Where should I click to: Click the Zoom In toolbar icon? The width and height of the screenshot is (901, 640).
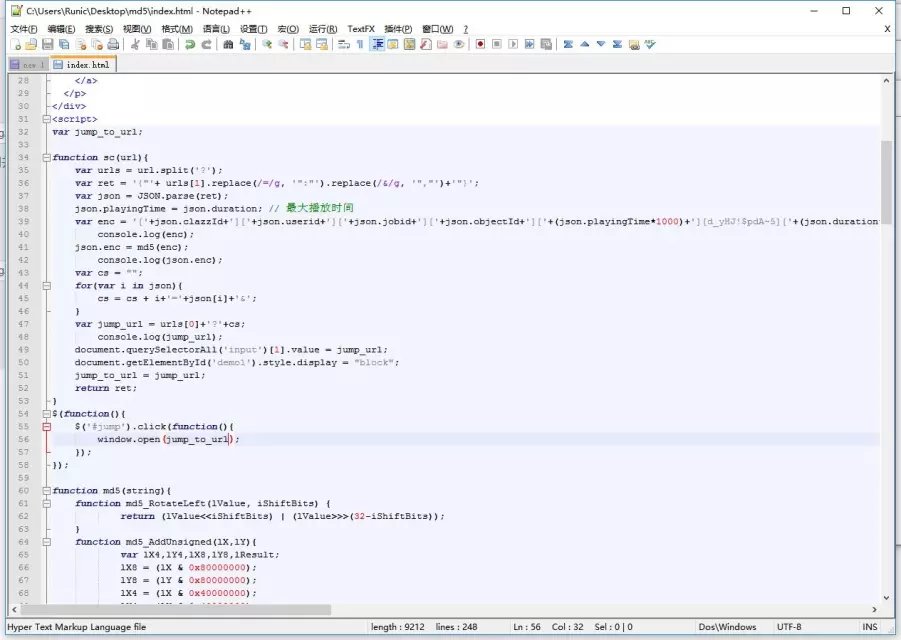267,44
